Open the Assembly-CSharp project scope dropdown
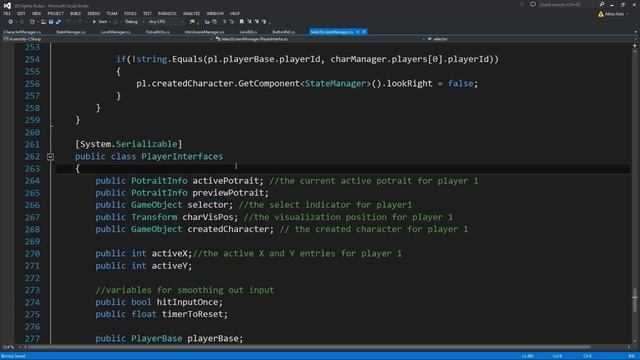 [108, 39]
